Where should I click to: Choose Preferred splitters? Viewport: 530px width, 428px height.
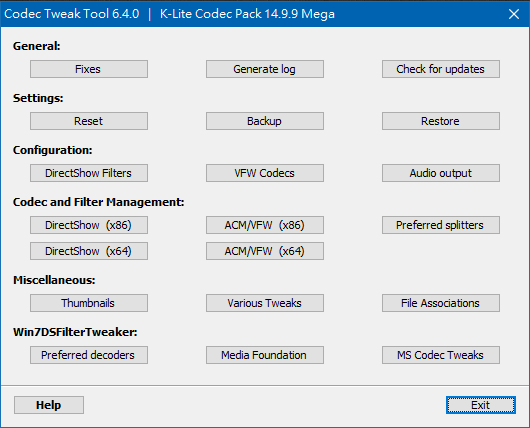[441, 225]
